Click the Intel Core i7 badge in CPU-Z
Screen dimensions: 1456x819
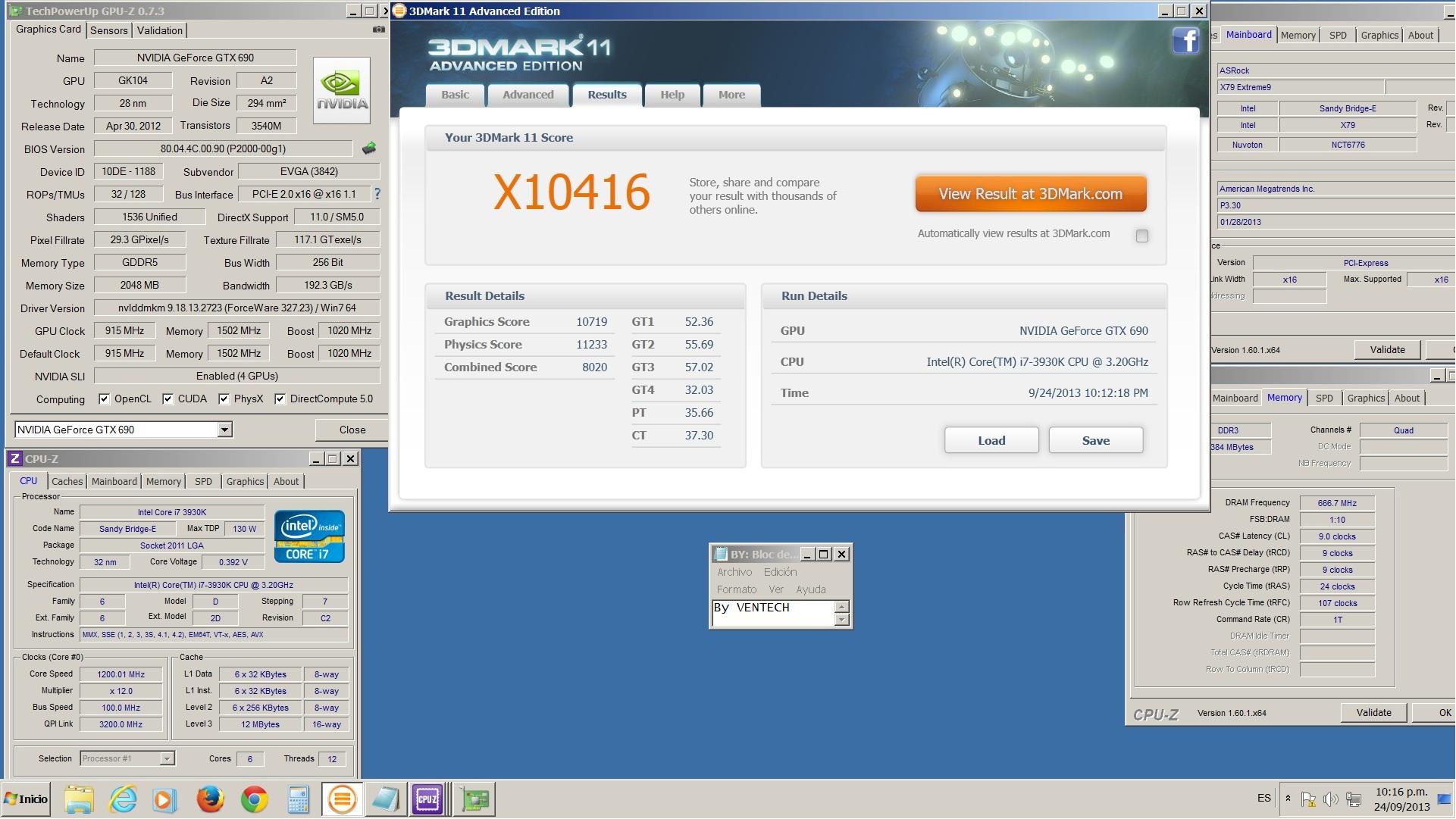tap(309, 536)
